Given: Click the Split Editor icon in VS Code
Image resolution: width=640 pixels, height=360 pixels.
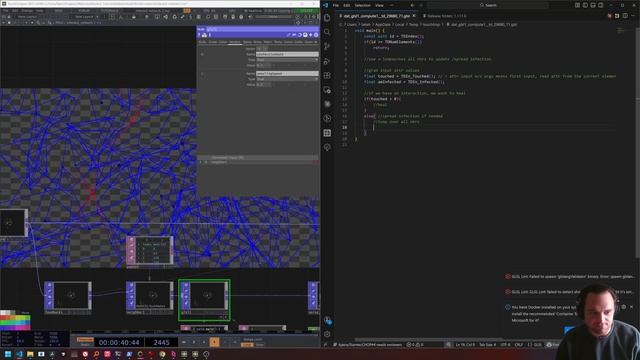Looking at the screenshot, I should click(625, 16).
